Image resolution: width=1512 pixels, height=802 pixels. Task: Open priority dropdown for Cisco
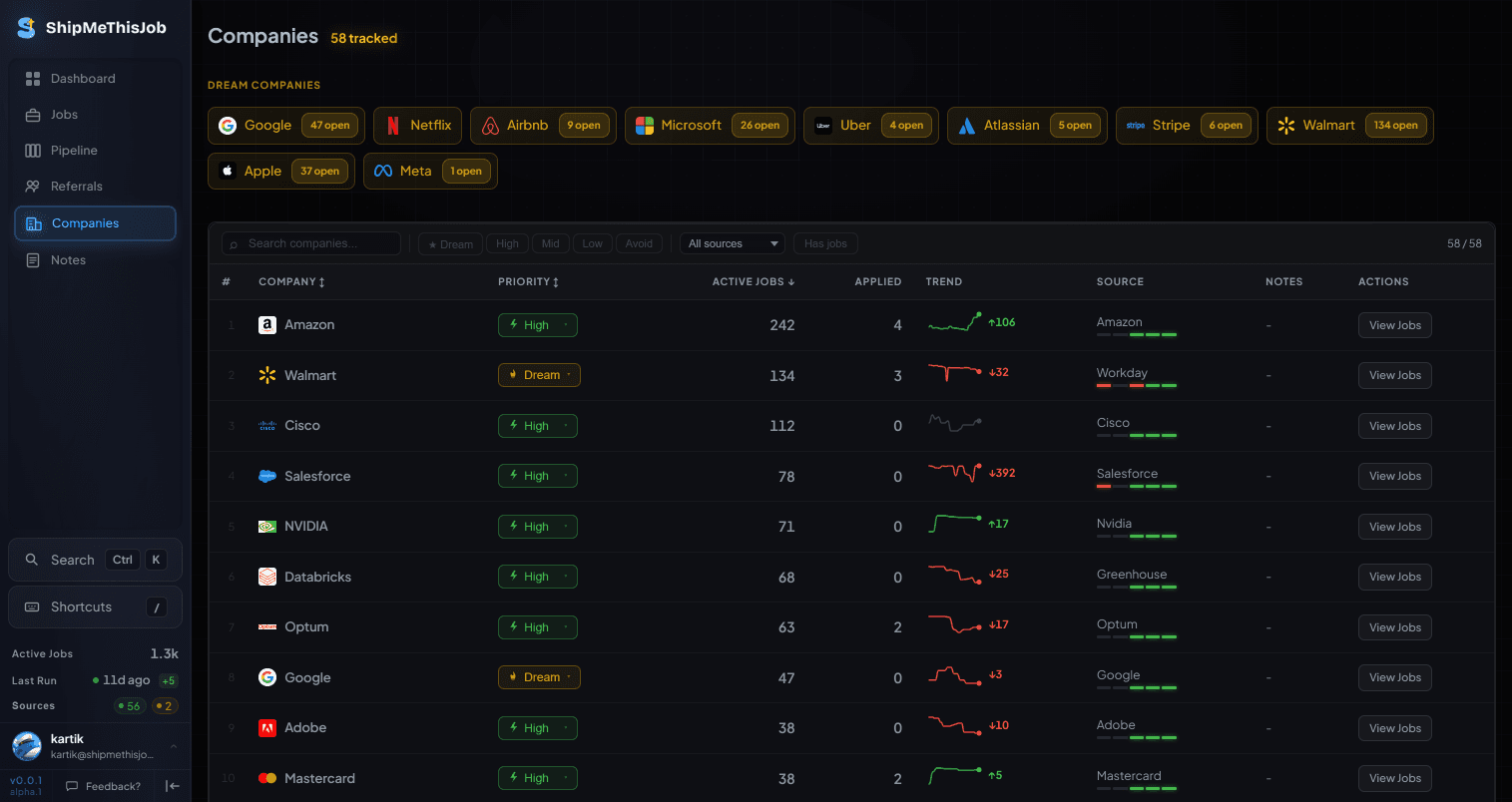point(538,426)
